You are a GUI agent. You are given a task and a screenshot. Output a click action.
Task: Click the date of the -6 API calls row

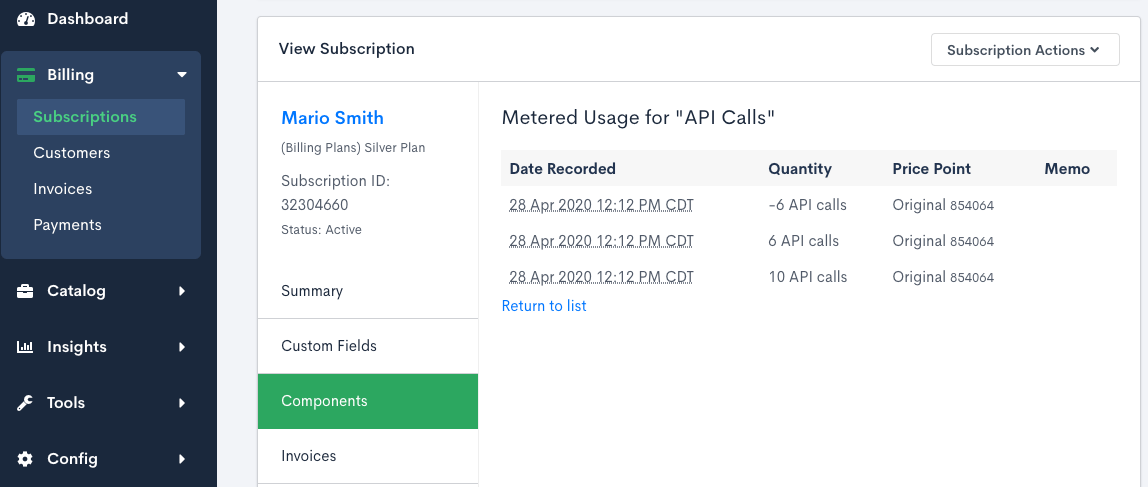(x=601, y=206)
